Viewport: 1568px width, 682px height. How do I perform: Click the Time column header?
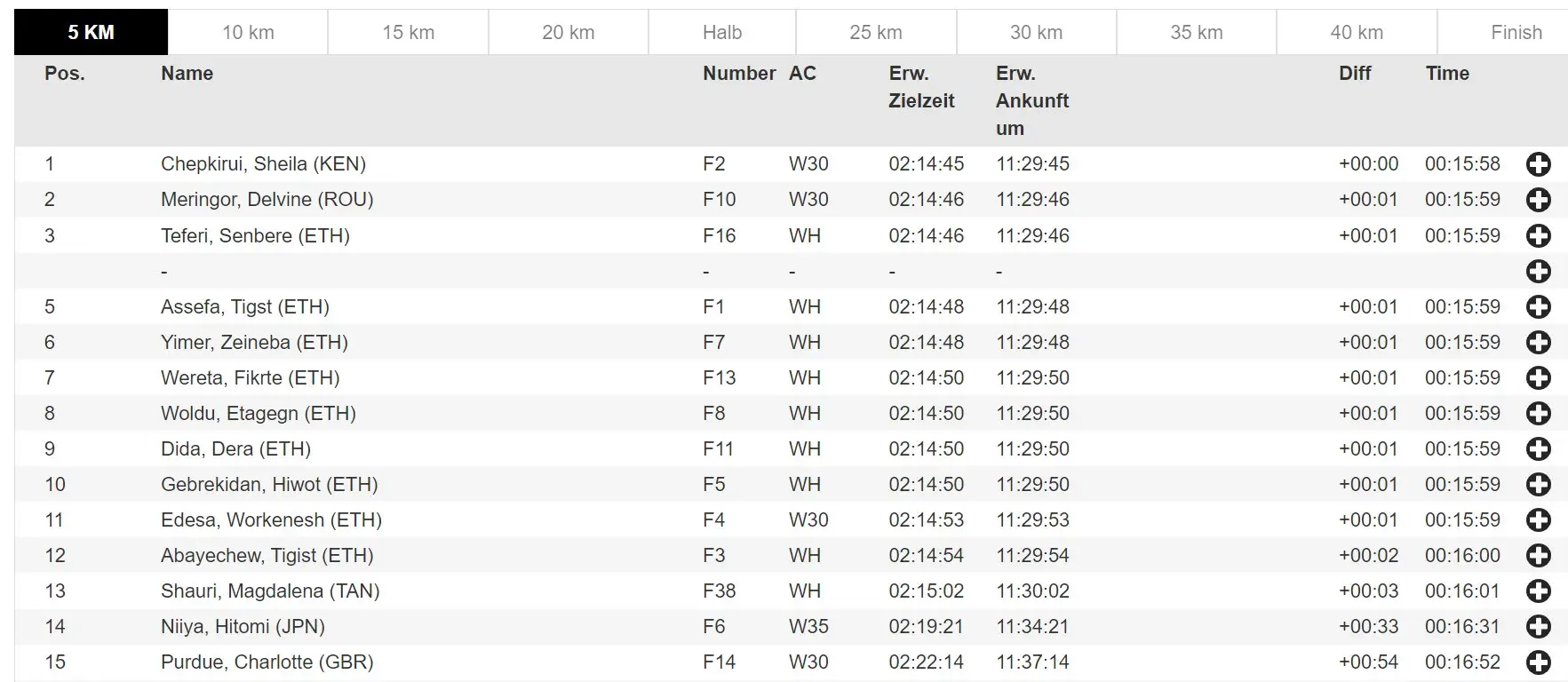point(1447,74)
